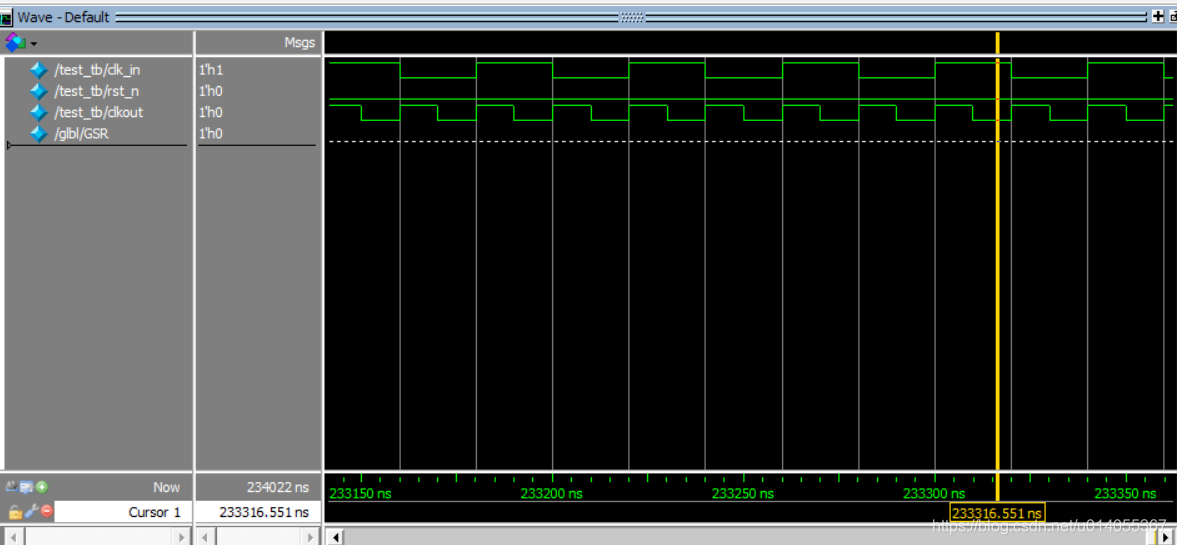Toggle leaf names display icon
The height and width of the screenshot is (545, 1177).
pos(11,487)
